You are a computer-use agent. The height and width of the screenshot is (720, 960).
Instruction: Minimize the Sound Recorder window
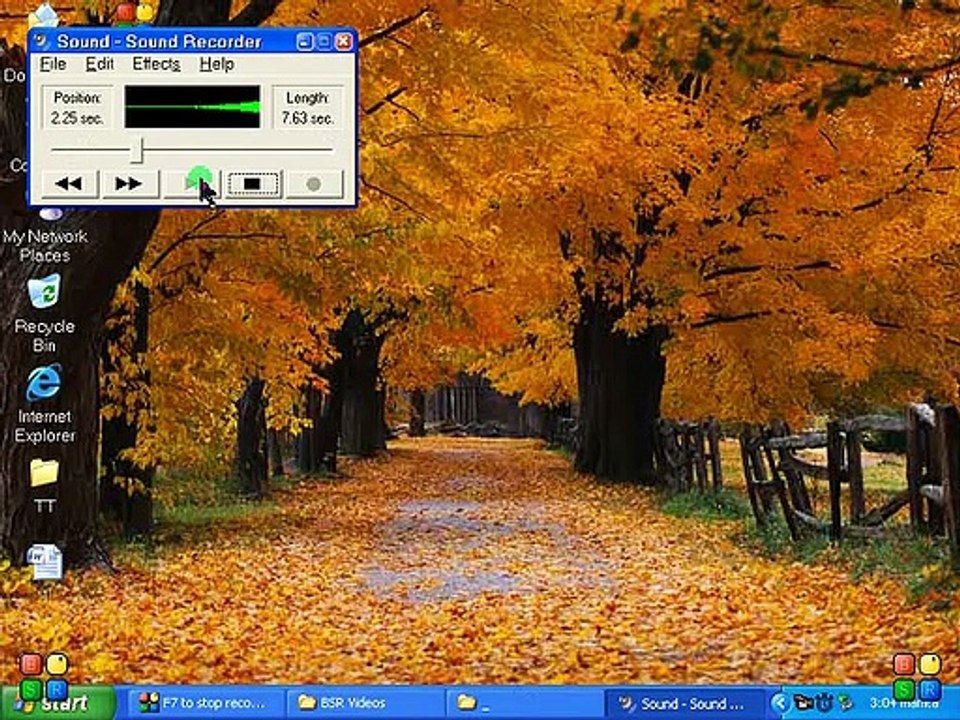pos(305,41)
